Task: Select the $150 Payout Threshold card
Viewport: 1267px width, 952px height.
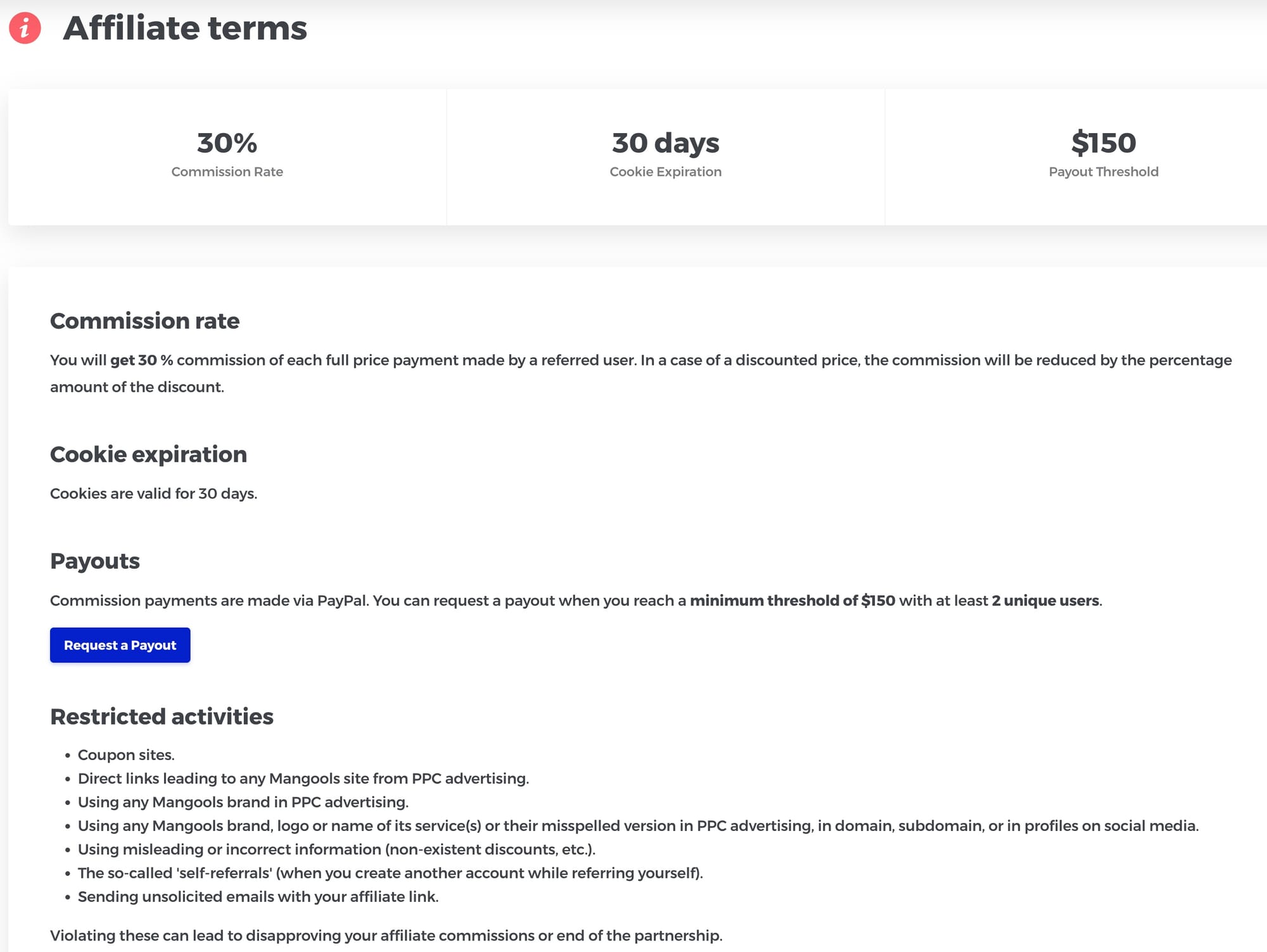Action: [x=1103, y=156]
